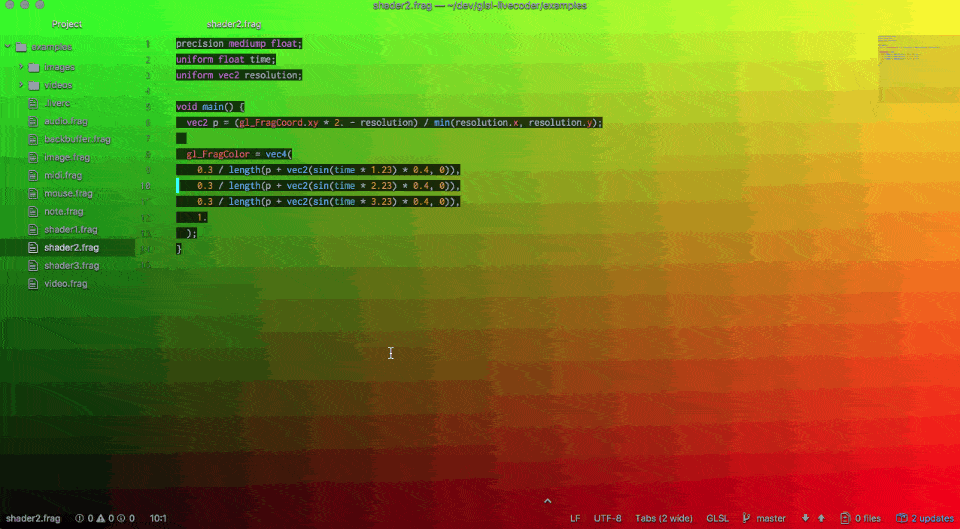Open video.frag in the tree
The image size is (960, 529).
[x=67, y=283]
